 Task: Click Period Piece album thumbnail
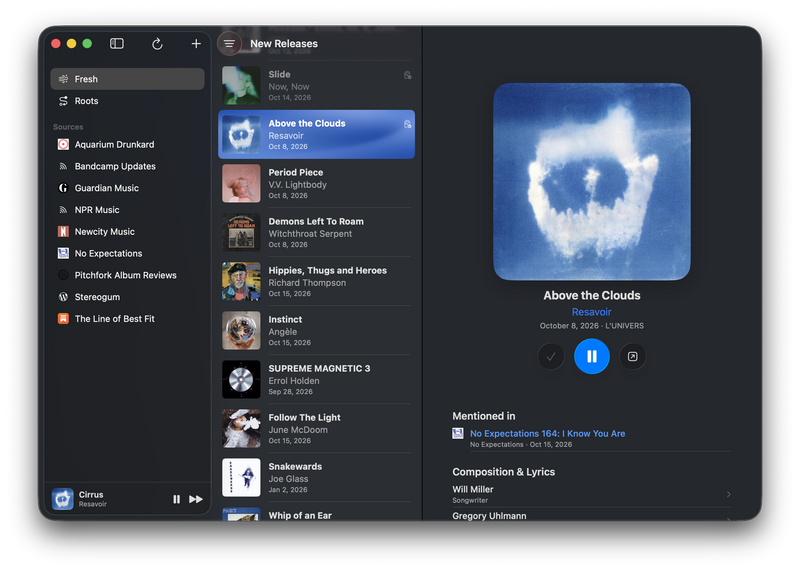(x=241, y=184)
